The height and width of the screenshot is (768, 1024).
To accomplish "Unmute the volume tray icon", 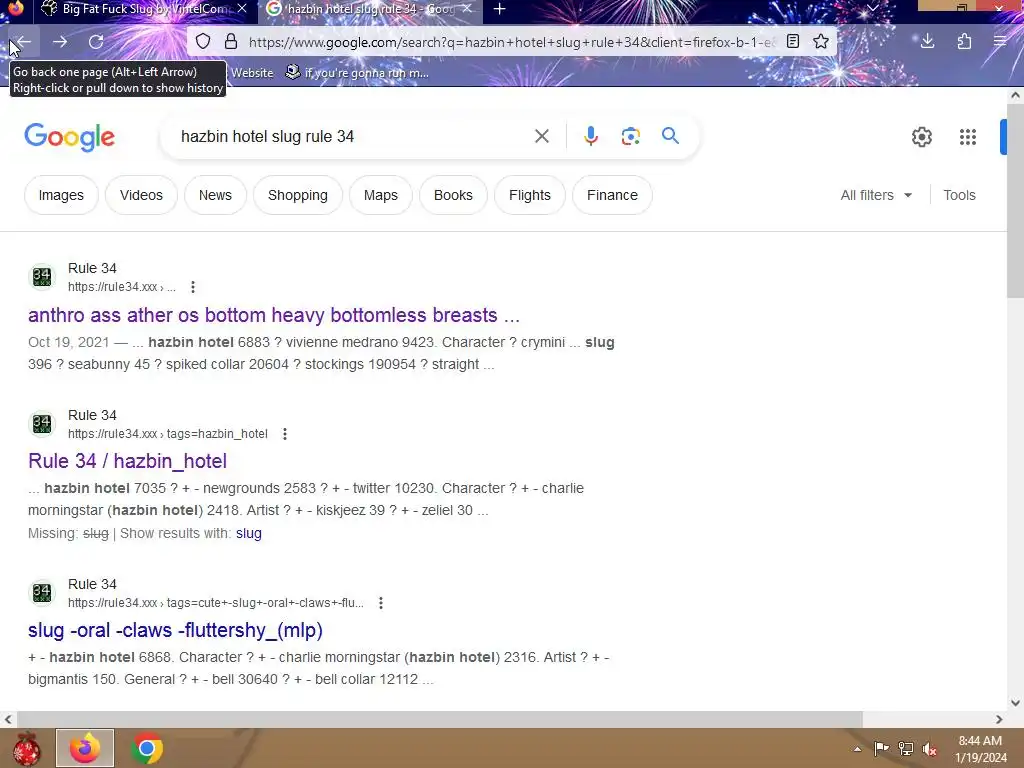I will (930, 749).
